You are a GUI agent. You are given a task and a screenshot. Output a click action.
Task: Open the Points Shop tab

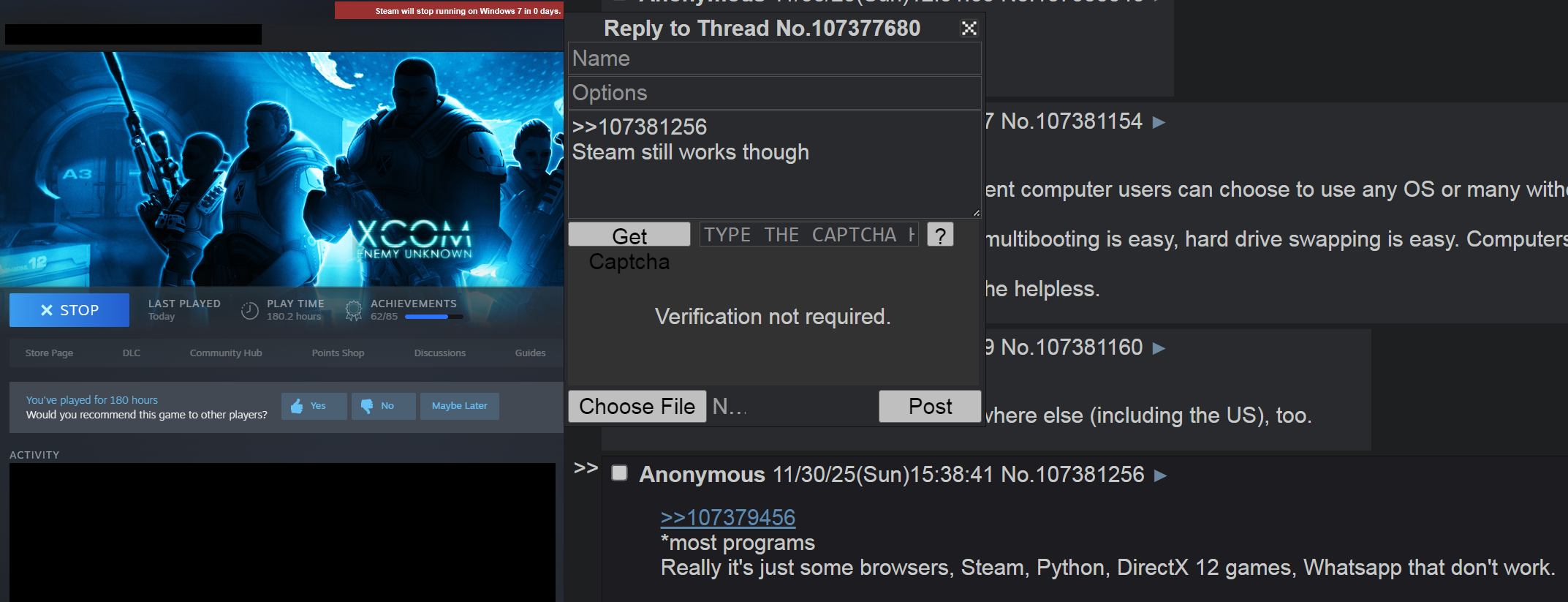[338, 353]
